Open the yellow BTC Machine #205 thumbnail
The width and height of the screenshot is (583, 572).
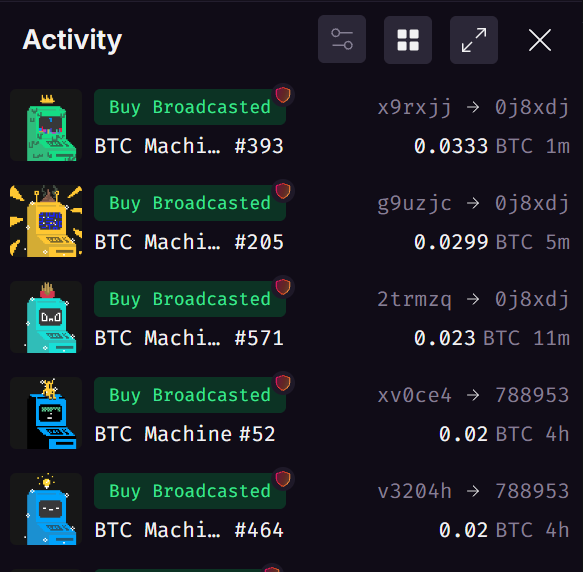pos(46,221)
